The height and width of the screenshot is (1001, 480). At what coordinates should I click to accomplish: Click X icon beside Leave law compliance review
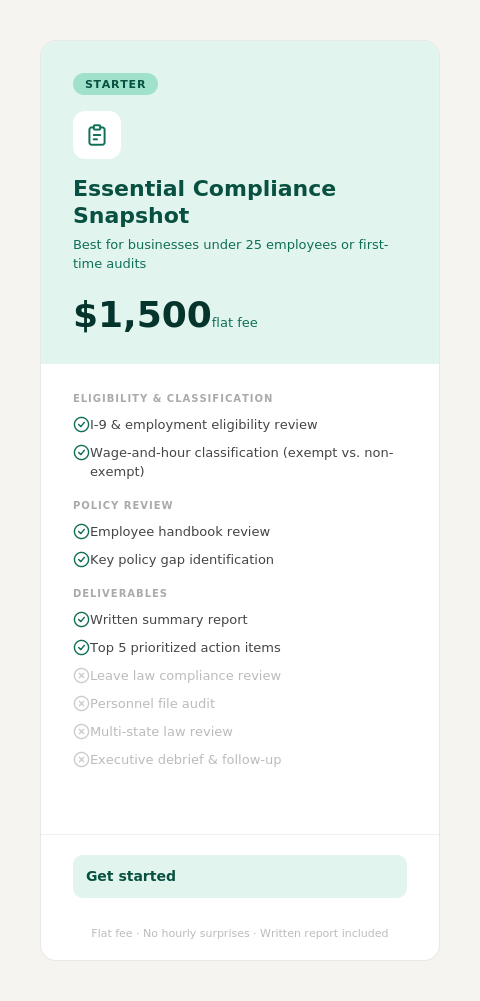click(x=81, y=675)
